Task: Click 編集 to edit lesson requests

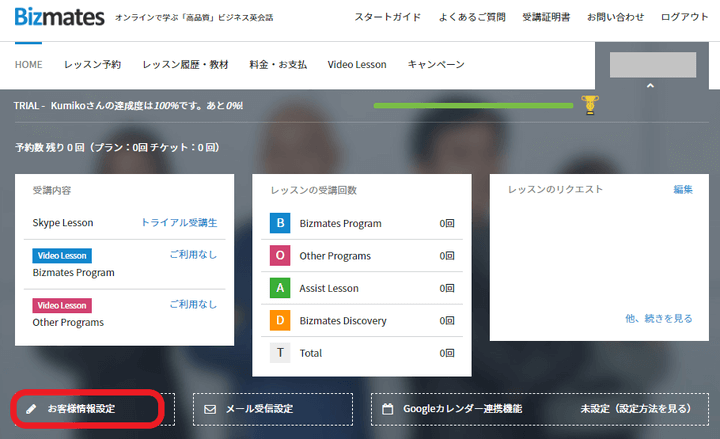Action: click(x=683, y=190)
